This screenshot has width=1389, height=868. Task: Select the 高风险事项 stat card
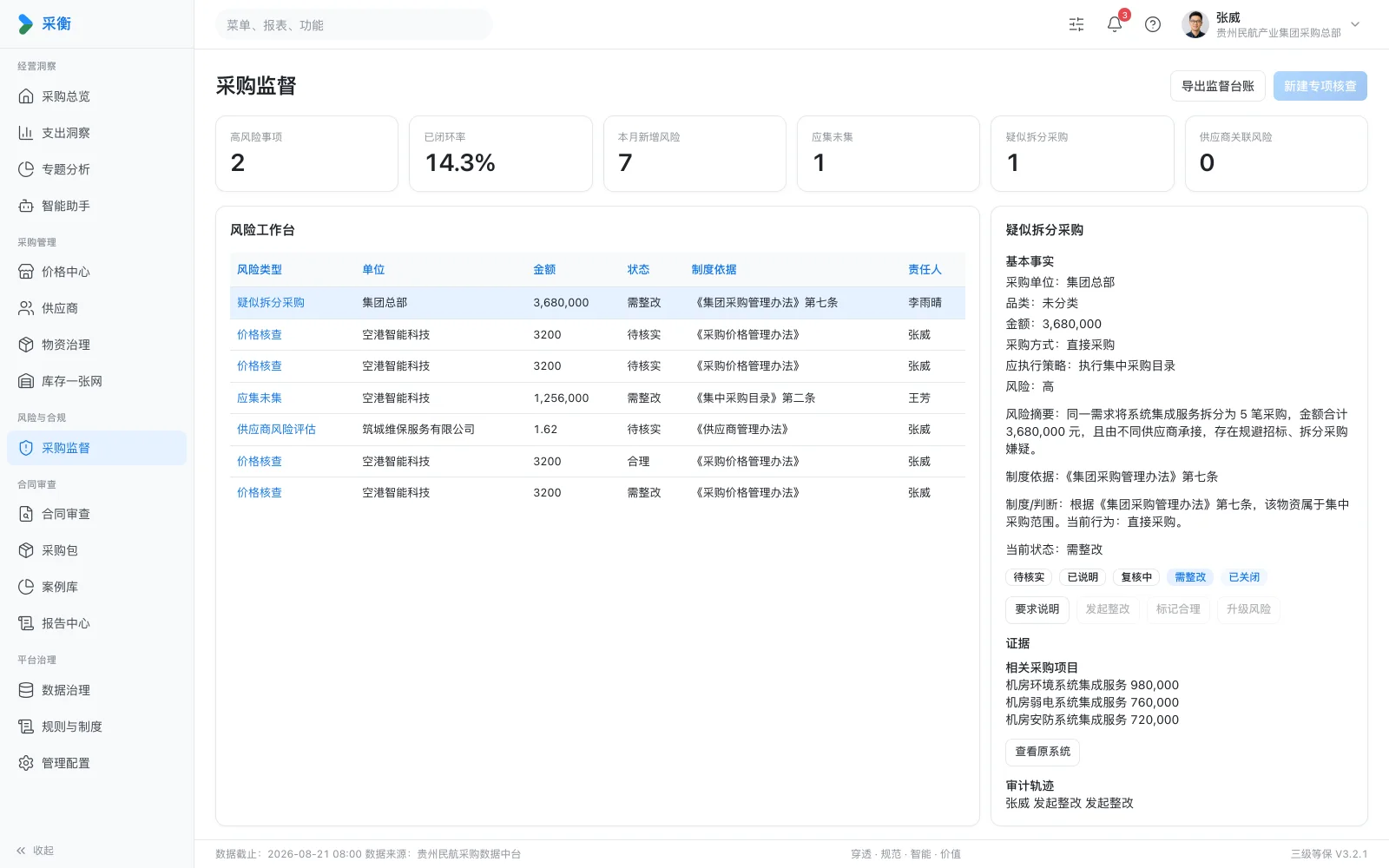tap(306, 154)
